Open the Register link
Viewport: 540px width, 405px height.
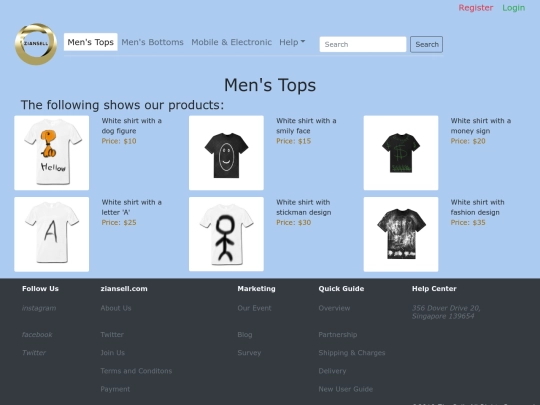476,8
